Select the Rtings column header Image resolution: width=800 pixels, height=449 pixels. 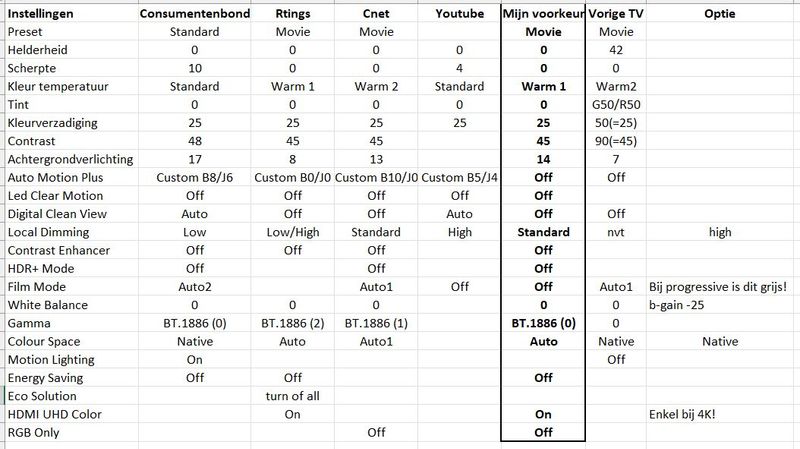tap(291, 13)
